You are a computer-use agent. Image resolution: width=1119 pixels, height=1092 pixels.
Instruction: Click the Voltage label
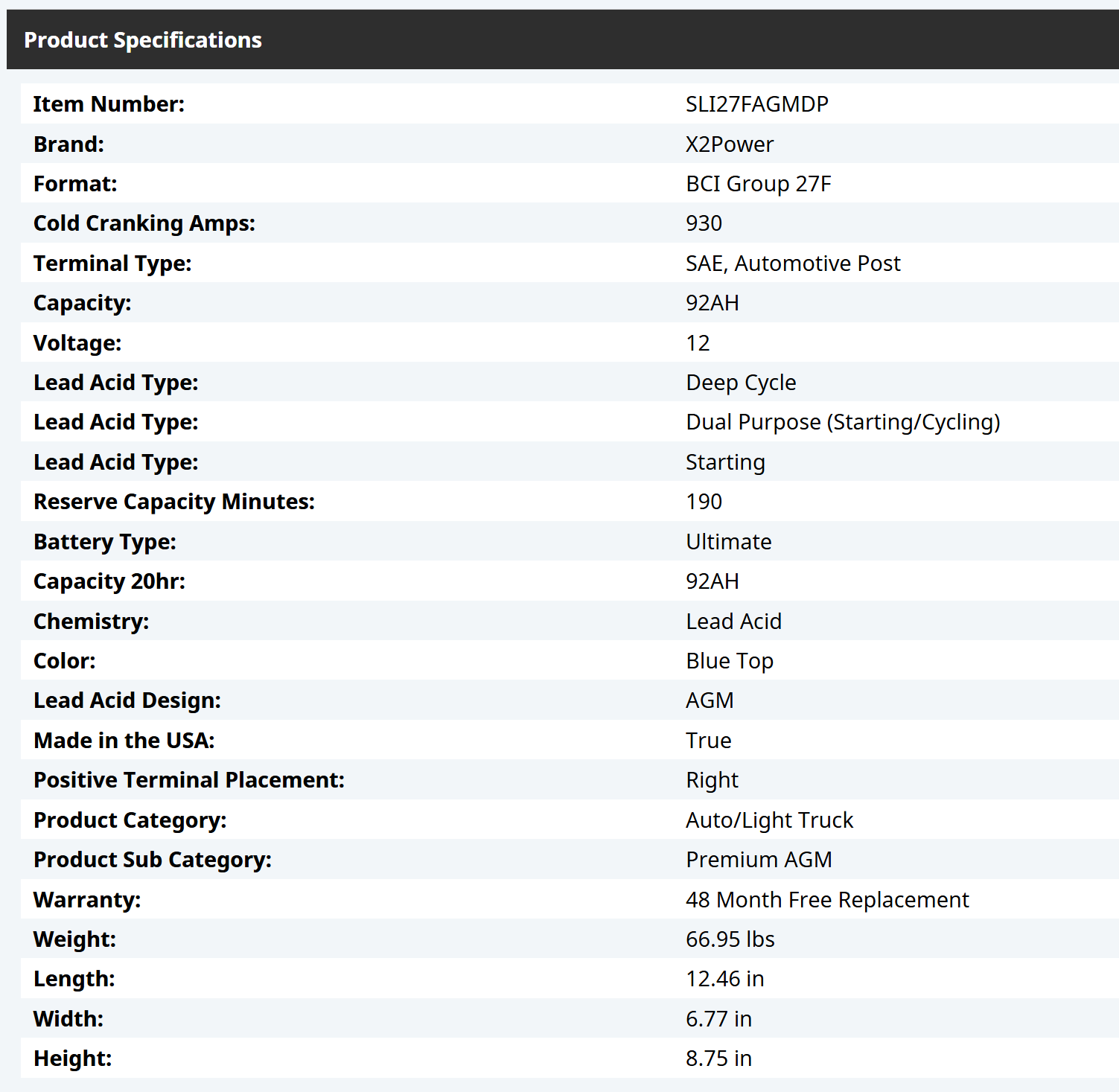click(77, 343)
